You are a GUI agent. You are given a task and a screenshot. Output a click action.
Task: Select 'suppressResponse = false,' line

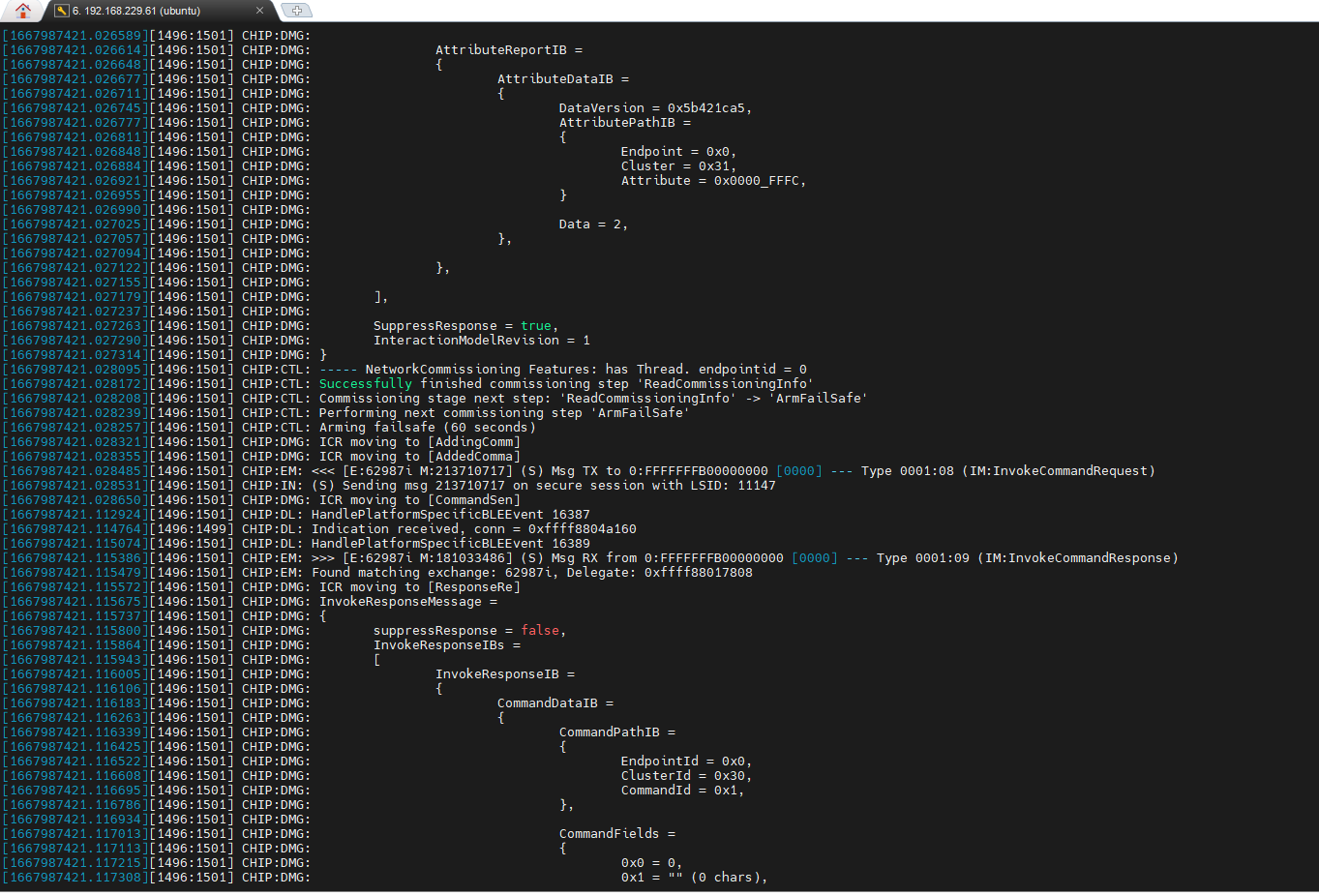click(470, 631)
